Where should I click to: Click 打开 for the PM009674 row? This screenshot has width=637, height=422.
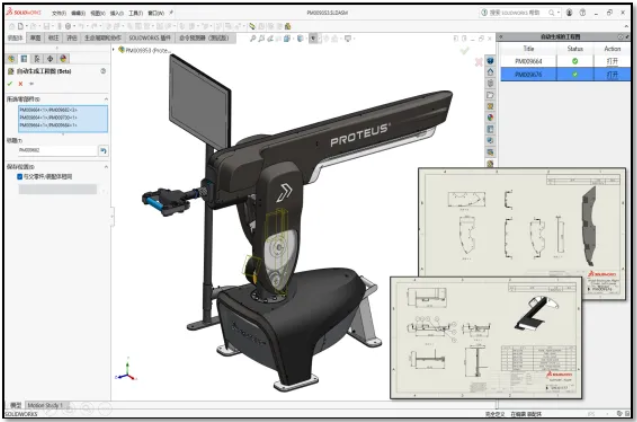pyautogui.click(x=612, y=74)
